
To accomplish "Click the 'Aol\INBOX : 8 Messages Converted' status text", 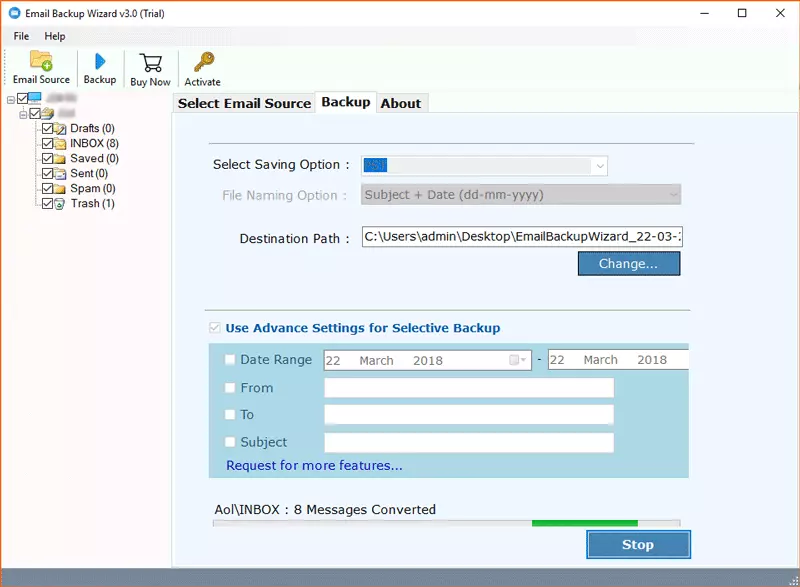I will point(325,509).
